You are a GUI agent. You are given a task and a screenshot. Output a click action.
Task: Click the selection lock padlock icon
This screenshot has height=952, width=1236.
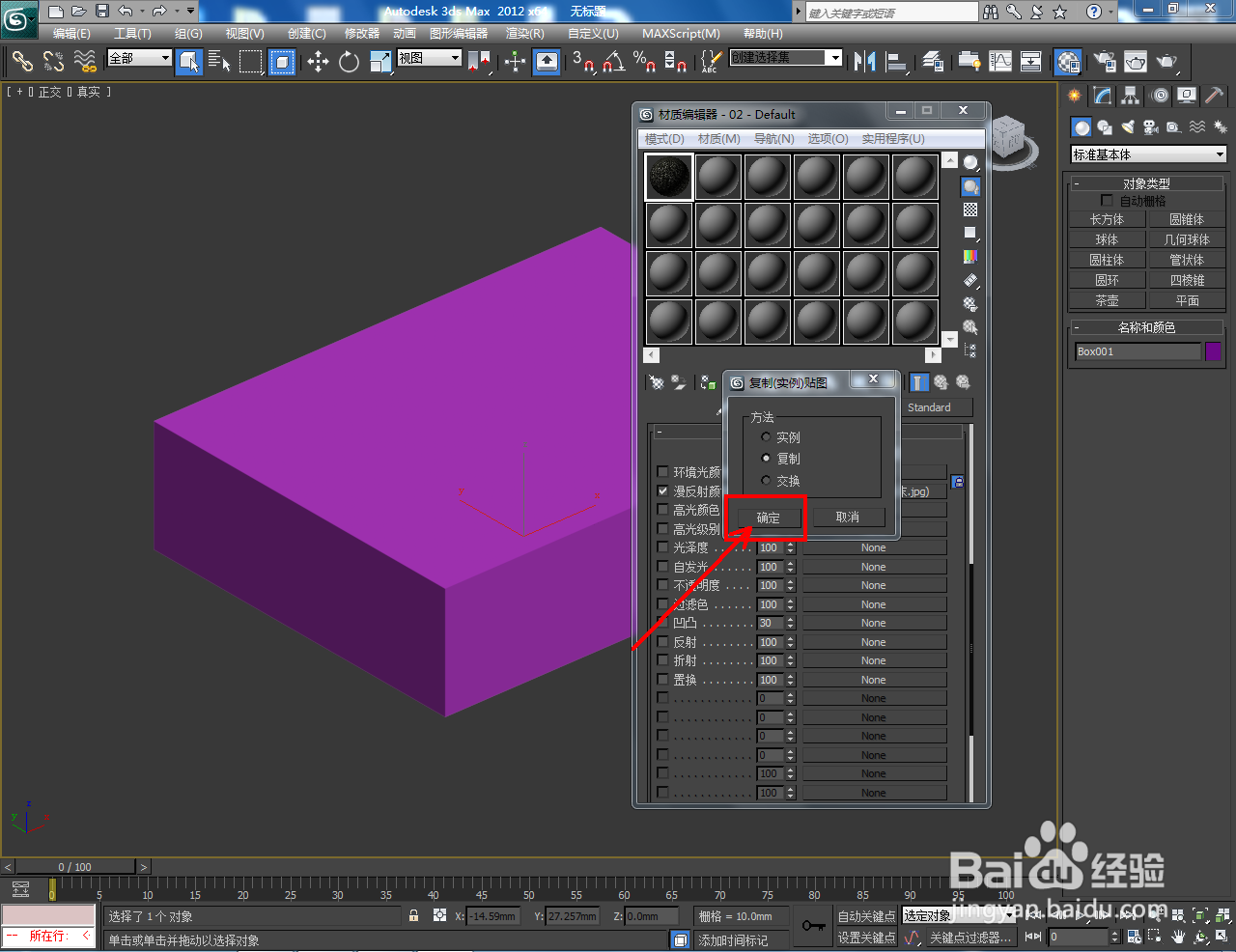point(414,916)
